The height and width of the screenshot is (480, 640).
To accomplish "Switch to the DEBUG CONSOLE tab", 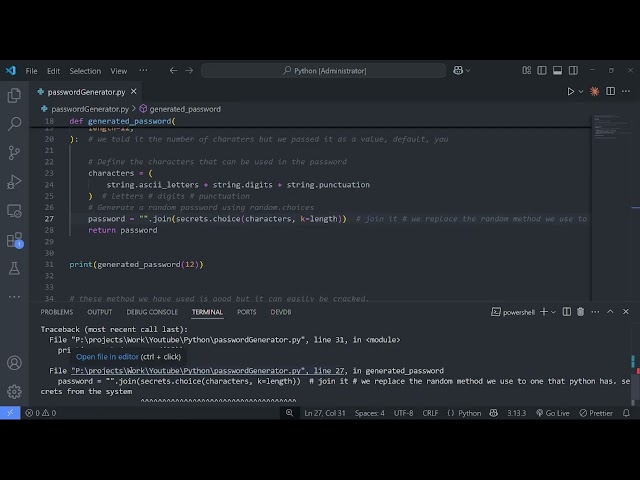I will [152, 312].
